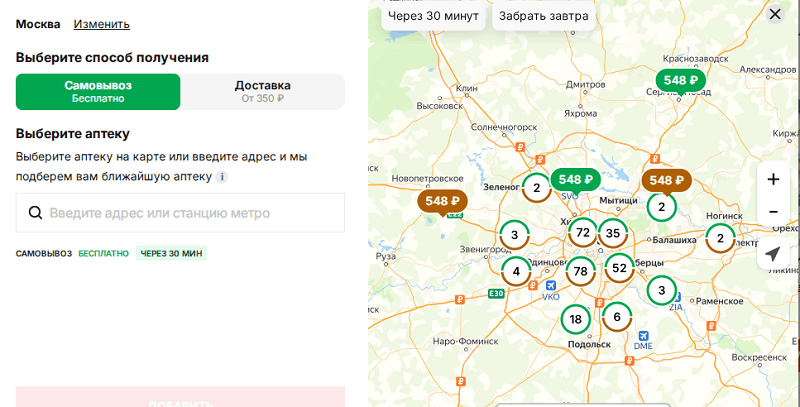Filter pharmacies by 'Через 30 минут'
This screenshot has width=800, height=407.
pos(433,16)
